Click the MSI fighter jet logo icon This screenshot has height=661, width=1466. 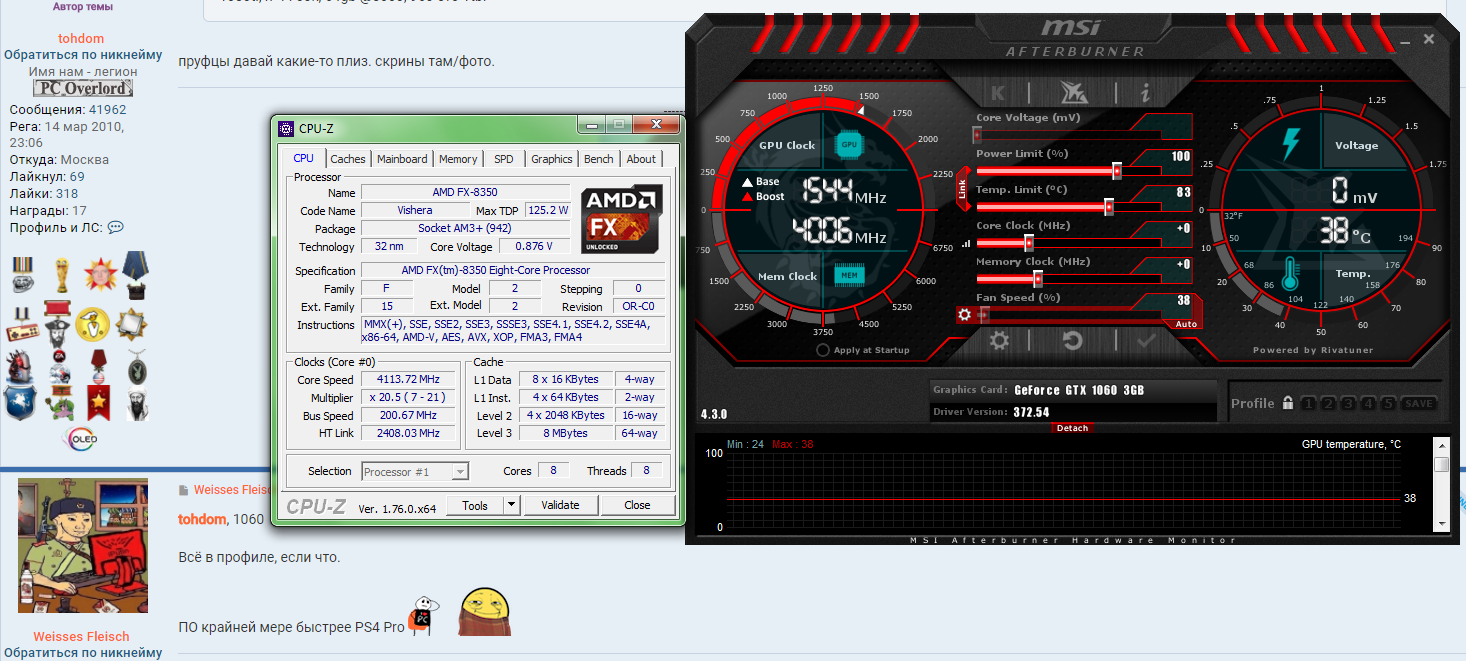[x=1072, y=93]
